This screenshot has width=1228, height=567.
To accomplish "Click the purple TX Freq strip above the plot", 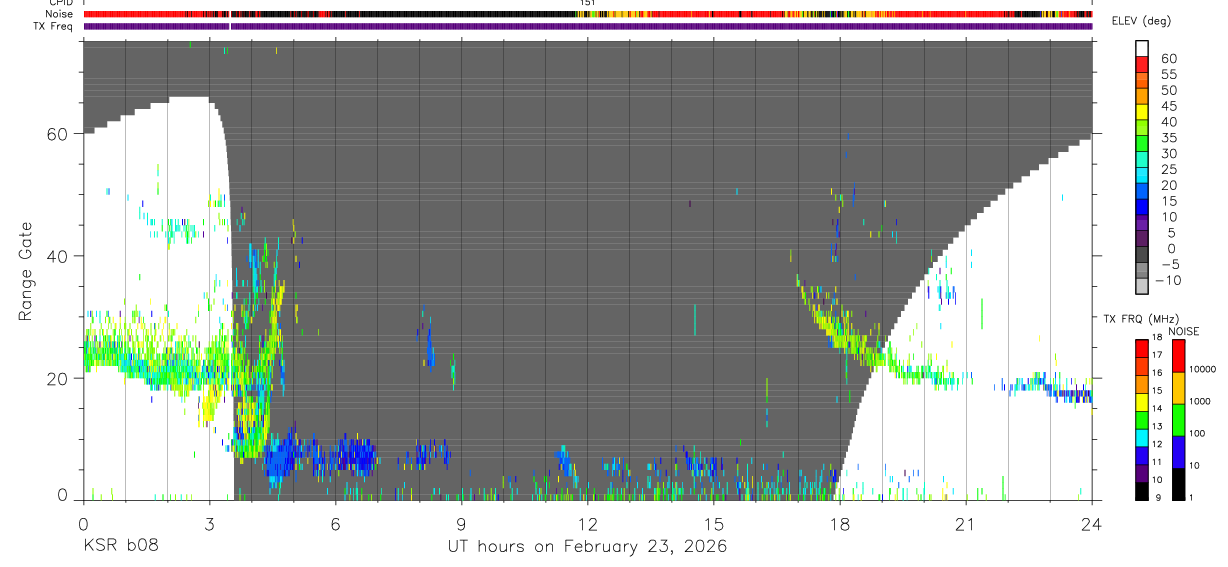I will [588, 26].
